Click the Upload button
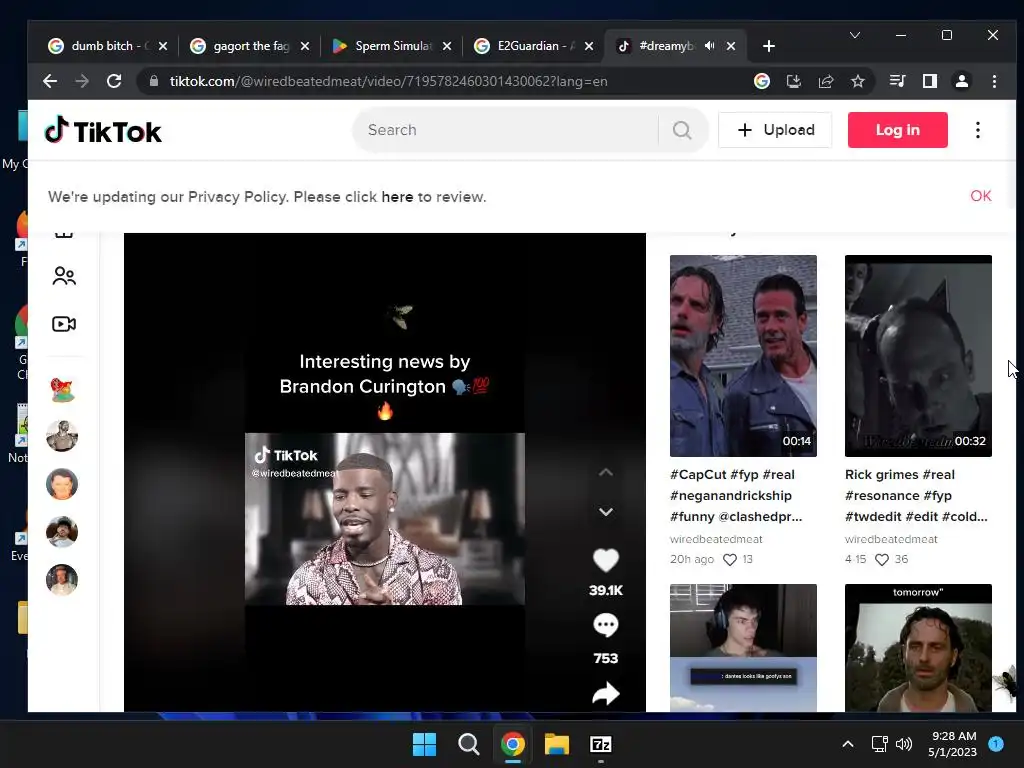1024x768 pixels. coord(775,130)
